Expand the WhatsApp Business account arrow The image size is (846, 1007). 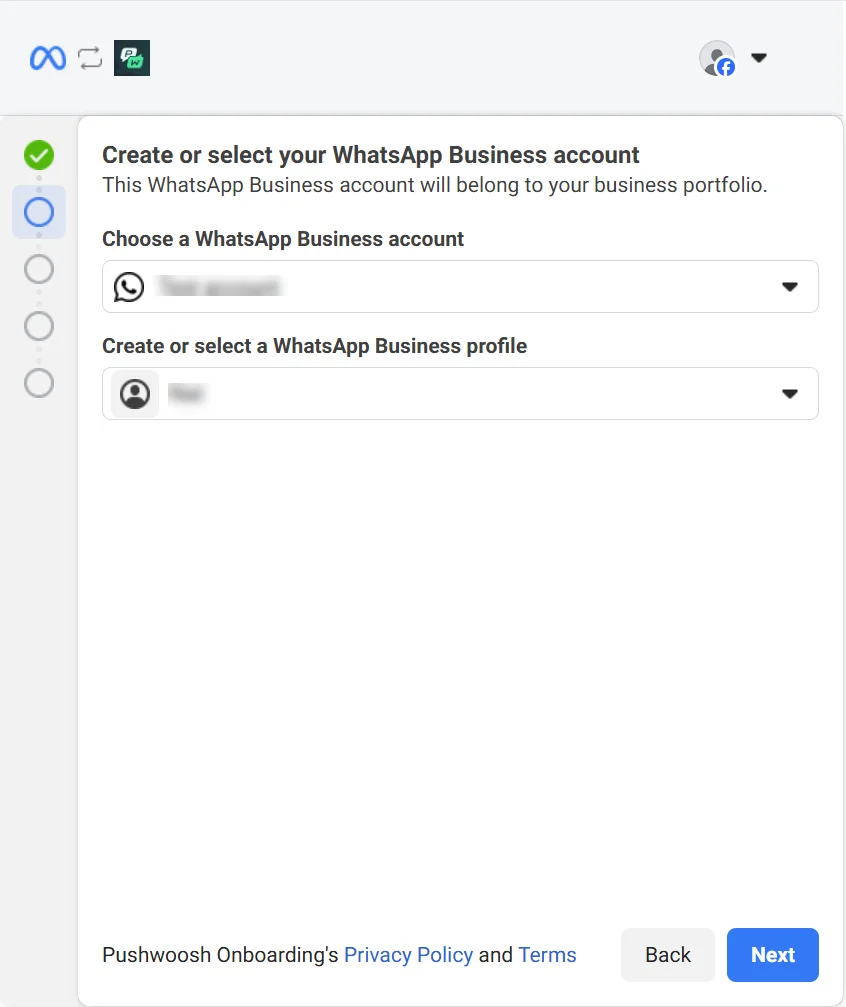790,287
